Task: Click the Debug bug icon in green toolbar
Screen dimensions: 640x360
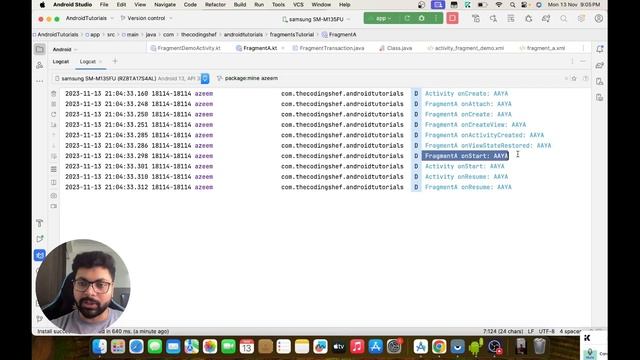Action: [x=422, y=18]
